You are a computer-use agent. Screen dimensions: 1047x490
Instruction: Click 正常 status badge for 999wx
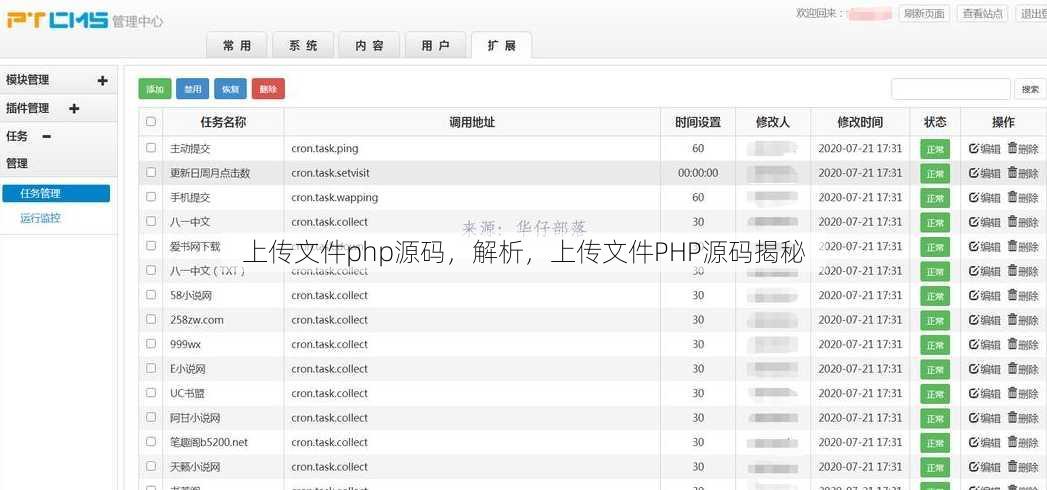[935, 345]
